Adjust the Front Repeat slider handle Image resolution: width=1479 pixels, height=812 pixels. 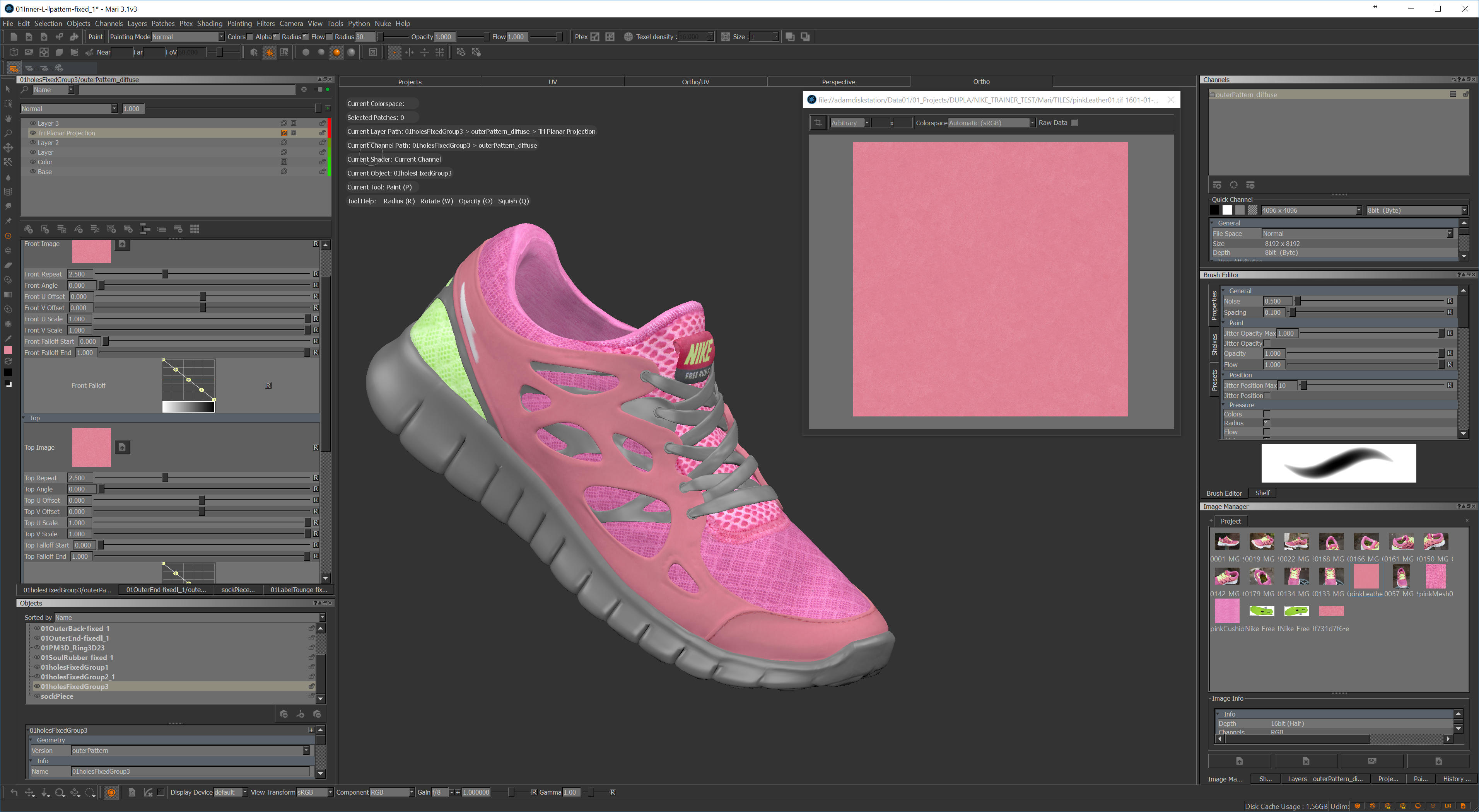[166, 274]
